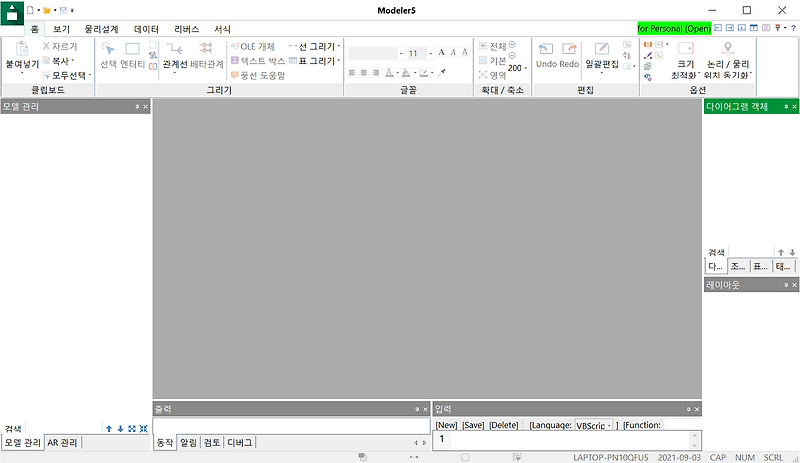
Task: Click the [New] script button
Action: coord(446,425)
